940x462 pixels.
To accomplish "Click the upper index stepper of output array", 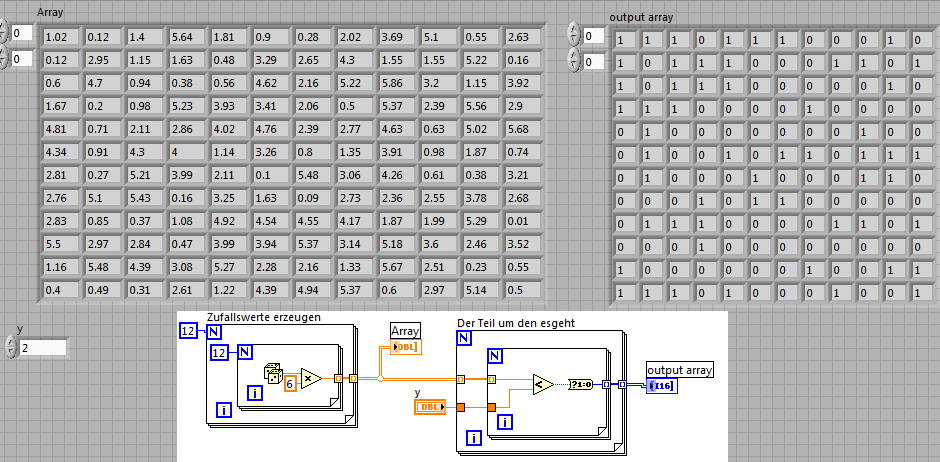I will tap(574, 35).
